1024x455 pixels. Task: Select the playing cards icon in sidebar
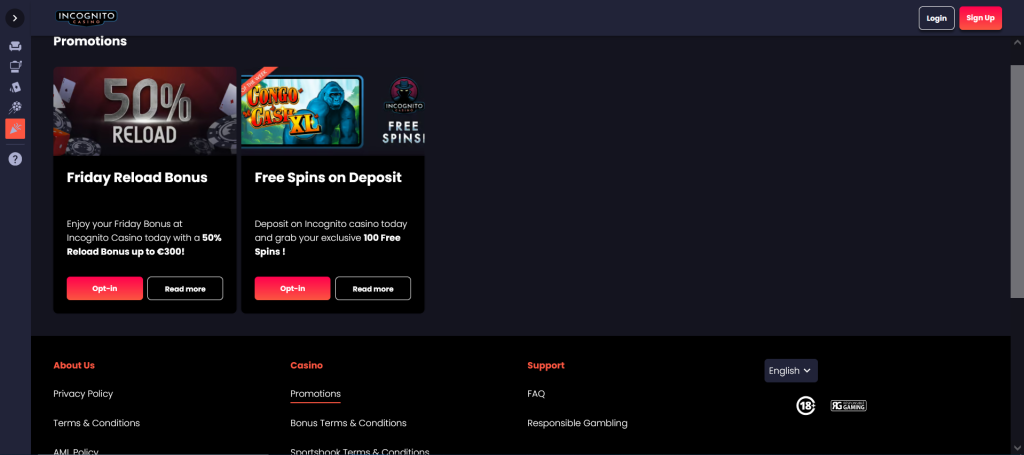(x=15, y=87)
